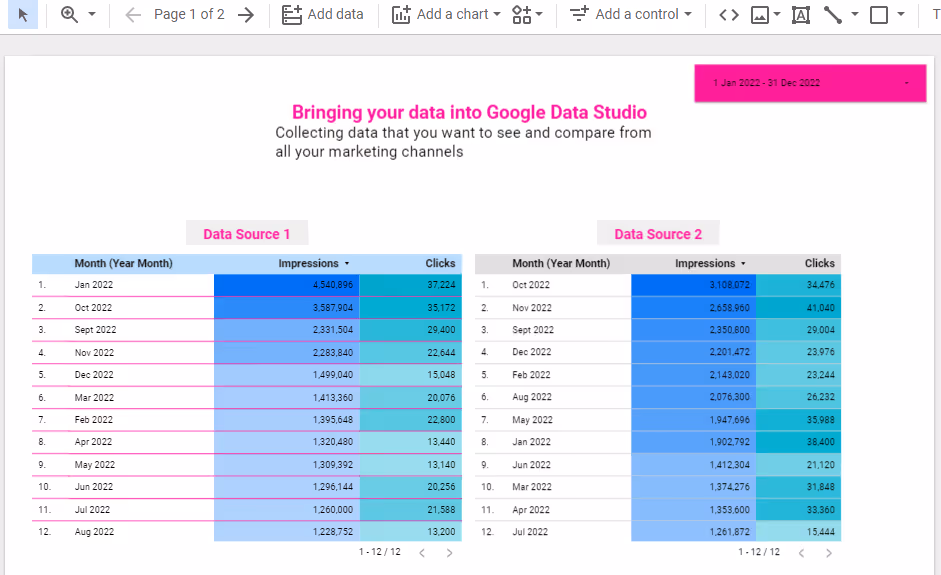The height and width of the screenshot is (575, 941).
Task: Click the 2,331,504 impressions cell
Action: 287,330
